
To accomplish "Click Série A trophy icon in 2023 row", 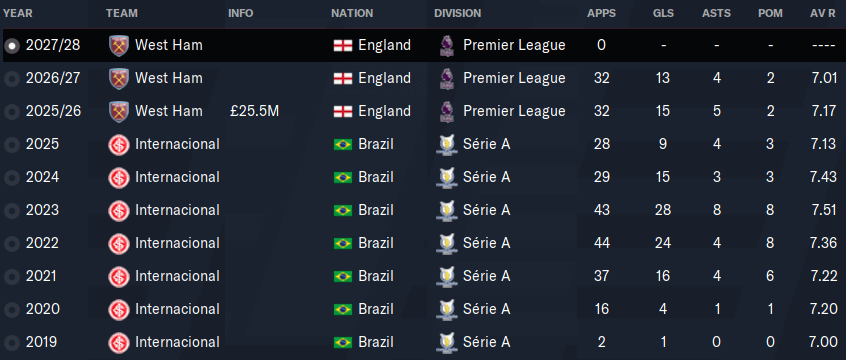I will click(446, 210).
